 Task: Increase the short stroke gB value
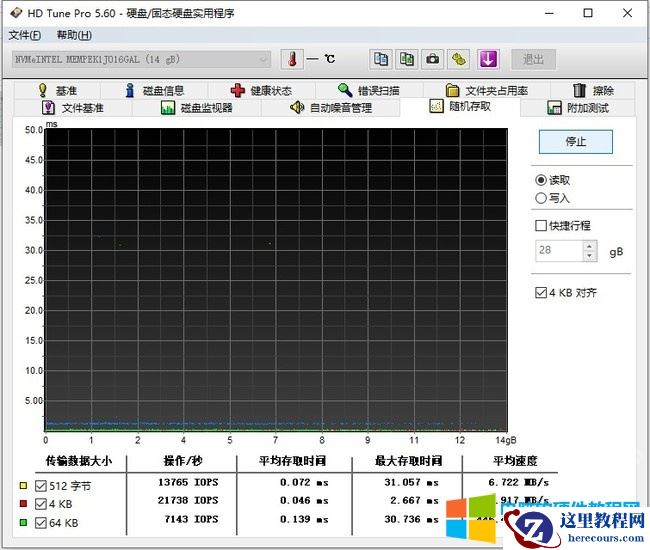(x=589, y=246)
